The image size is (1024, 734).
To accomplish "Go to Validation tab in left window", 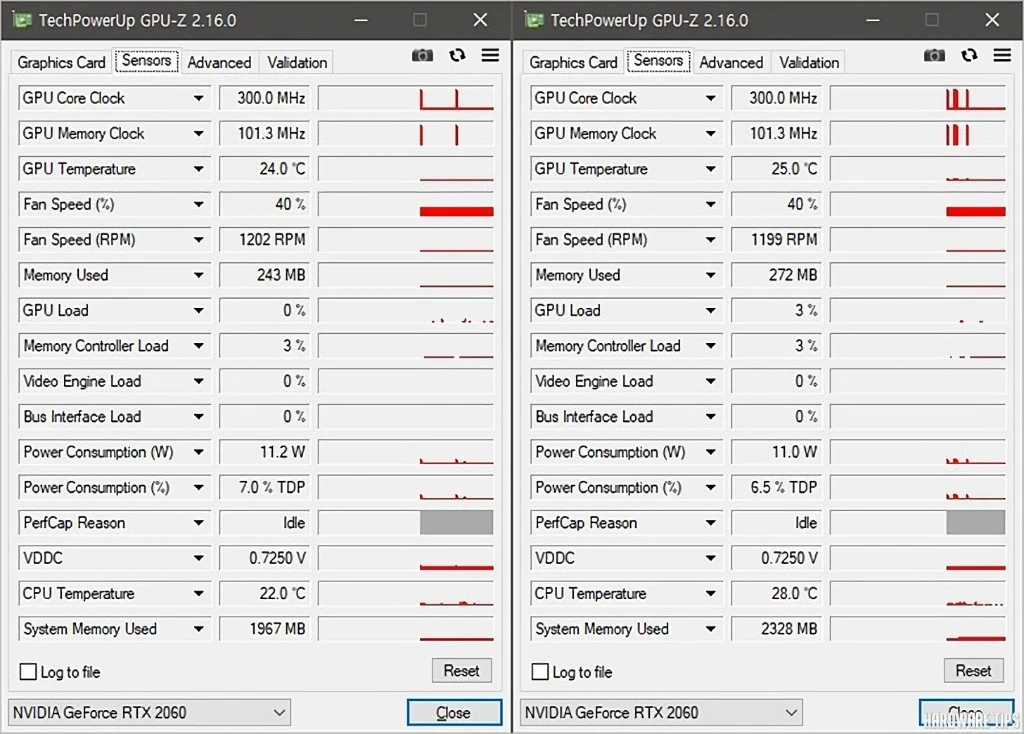I will pyautogui.click(x=297, y=63).
